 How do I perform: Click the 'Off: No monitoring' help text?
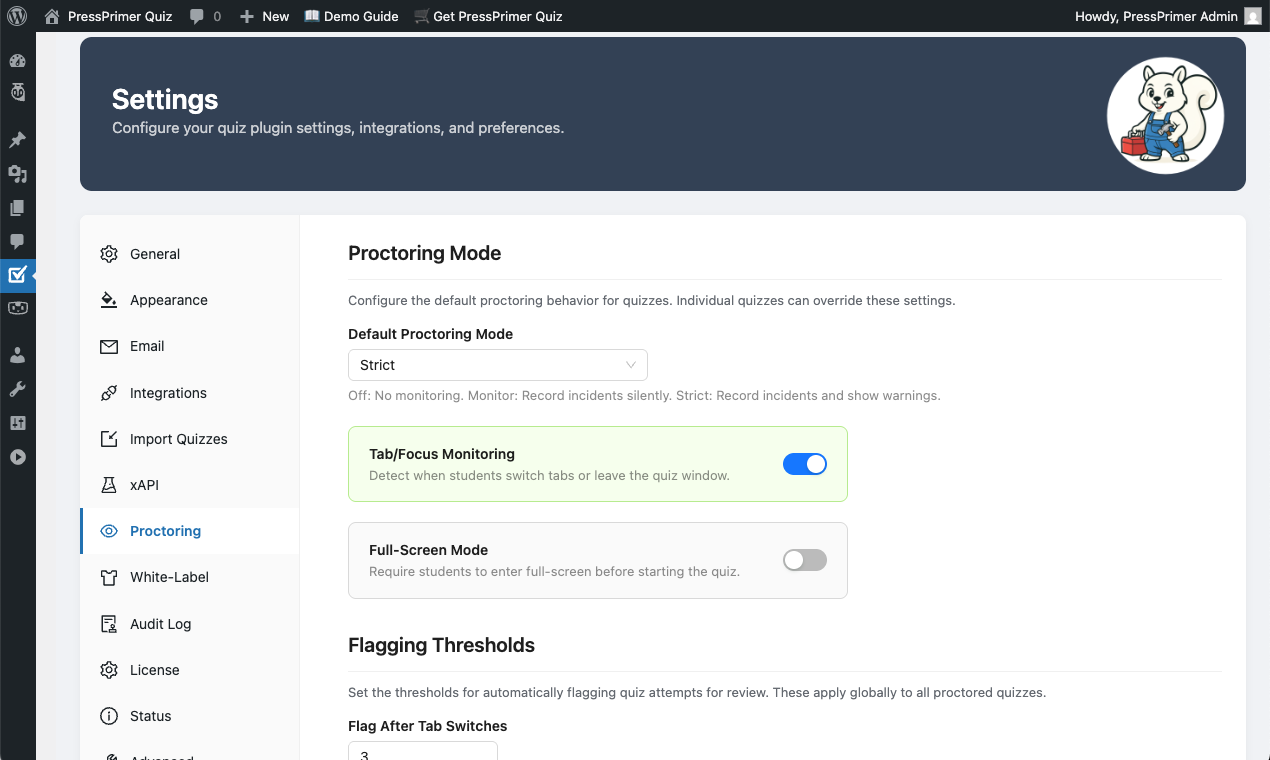coord(644,395)
